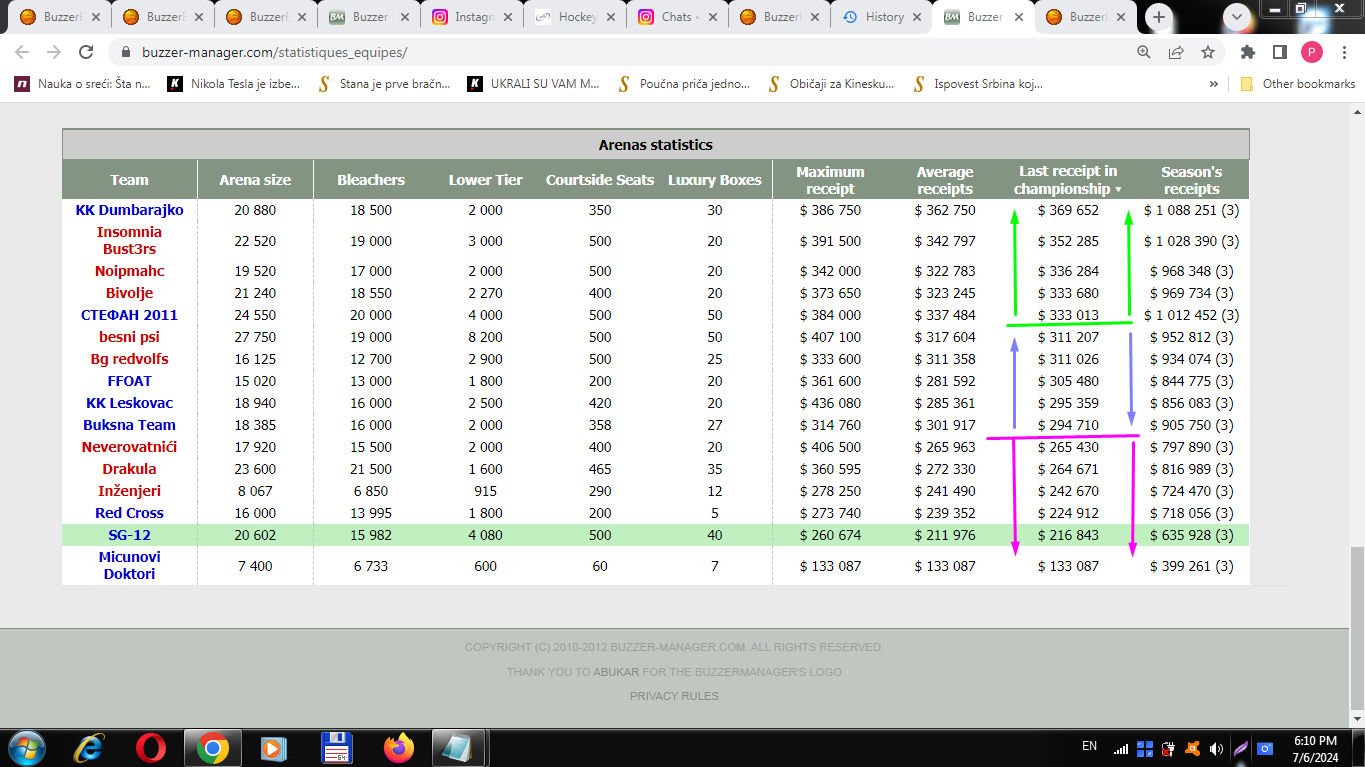
Task: Open a new tab with the plus button
Action: point(1159,17)
